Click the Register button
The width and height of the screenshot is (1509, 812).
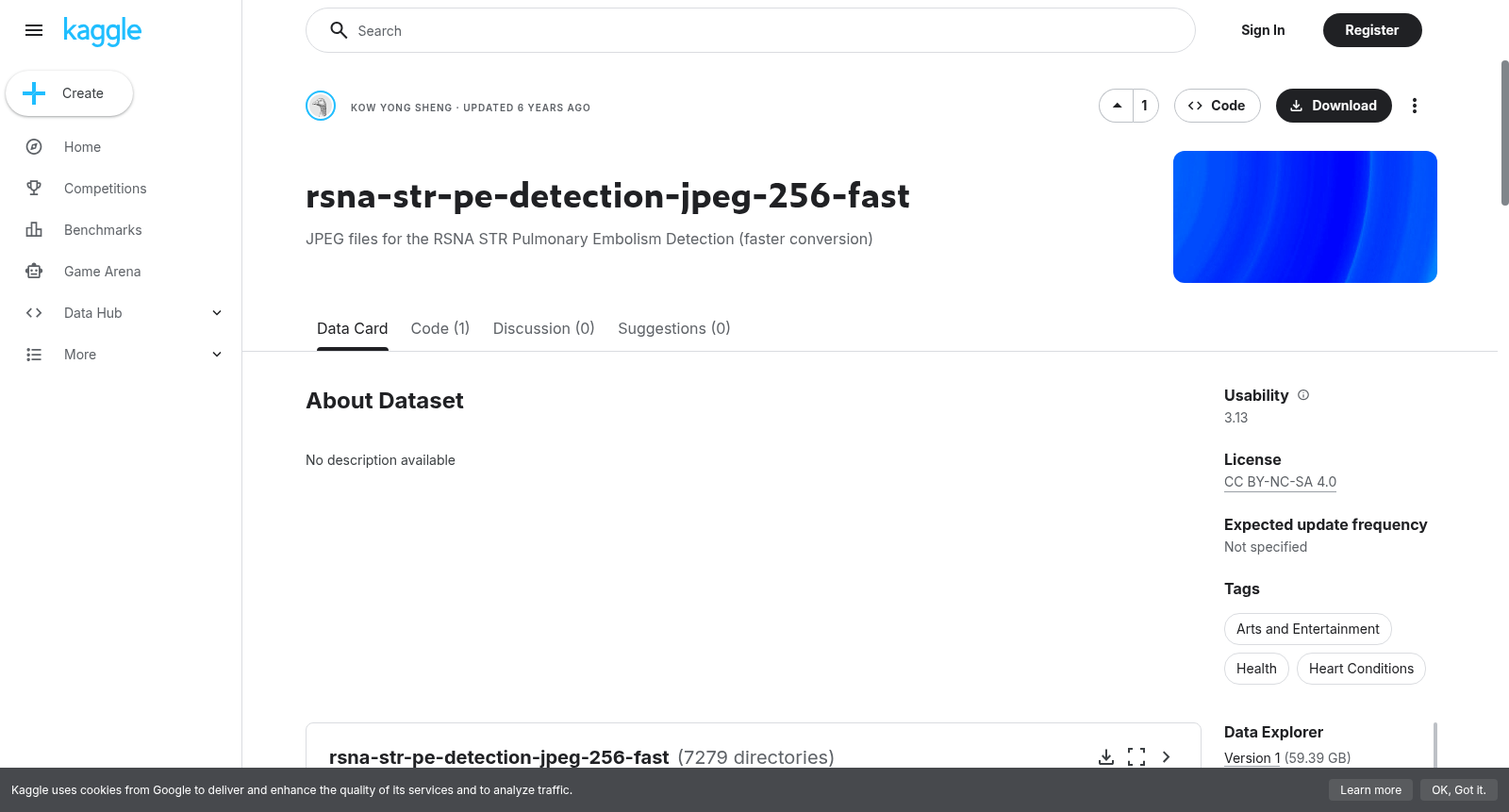[1372, 30]
